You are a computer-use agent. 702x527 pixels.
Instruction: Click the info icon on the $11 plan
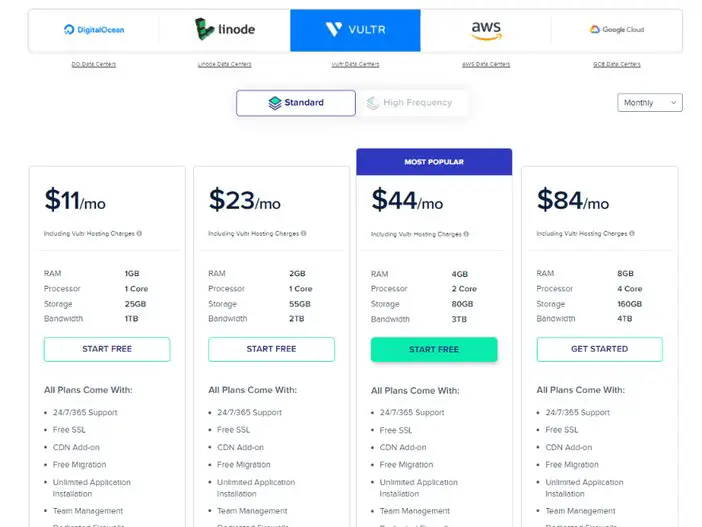139,233
